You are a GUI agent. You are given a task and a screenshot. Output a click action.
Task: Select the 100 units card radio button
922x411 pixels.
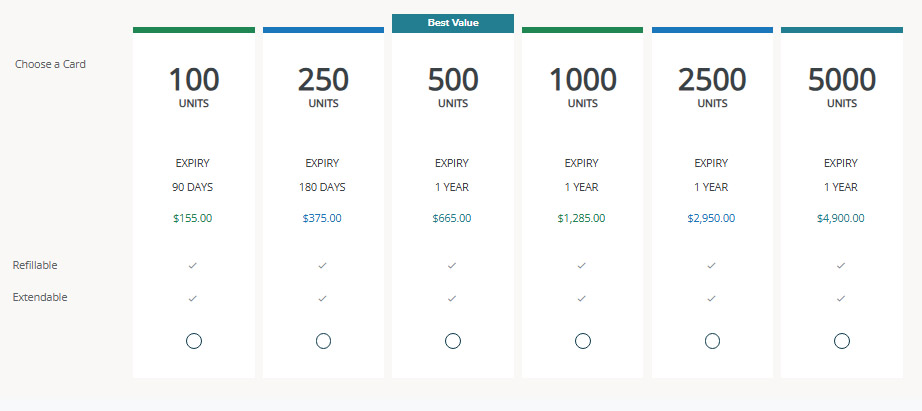(194, 341)
